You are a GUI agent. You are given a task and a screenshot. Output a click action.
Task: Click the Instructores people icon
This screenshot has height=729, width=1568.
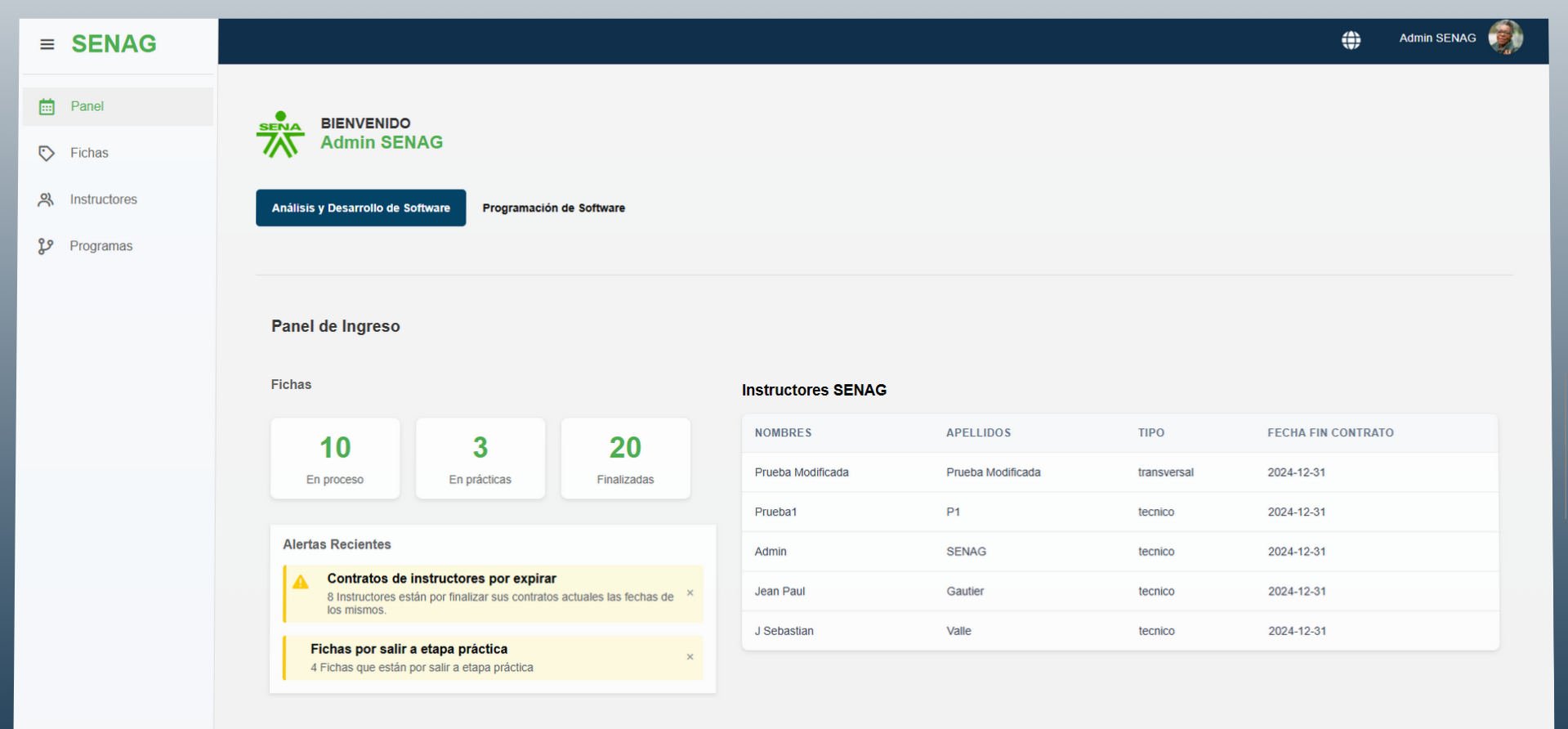[x=46, y=199]
